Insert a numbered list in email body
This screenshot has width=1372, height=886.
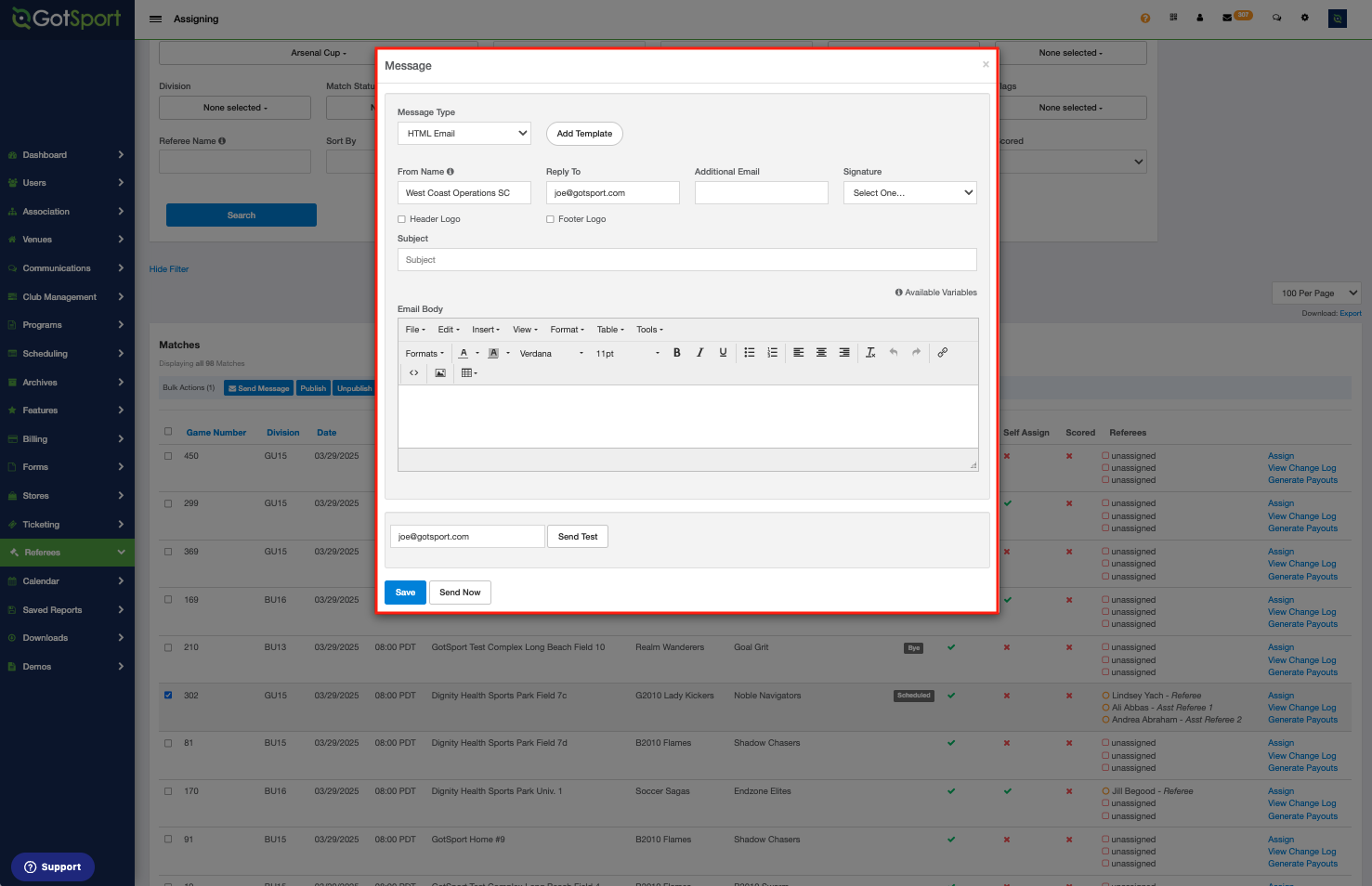pos(772,353)
